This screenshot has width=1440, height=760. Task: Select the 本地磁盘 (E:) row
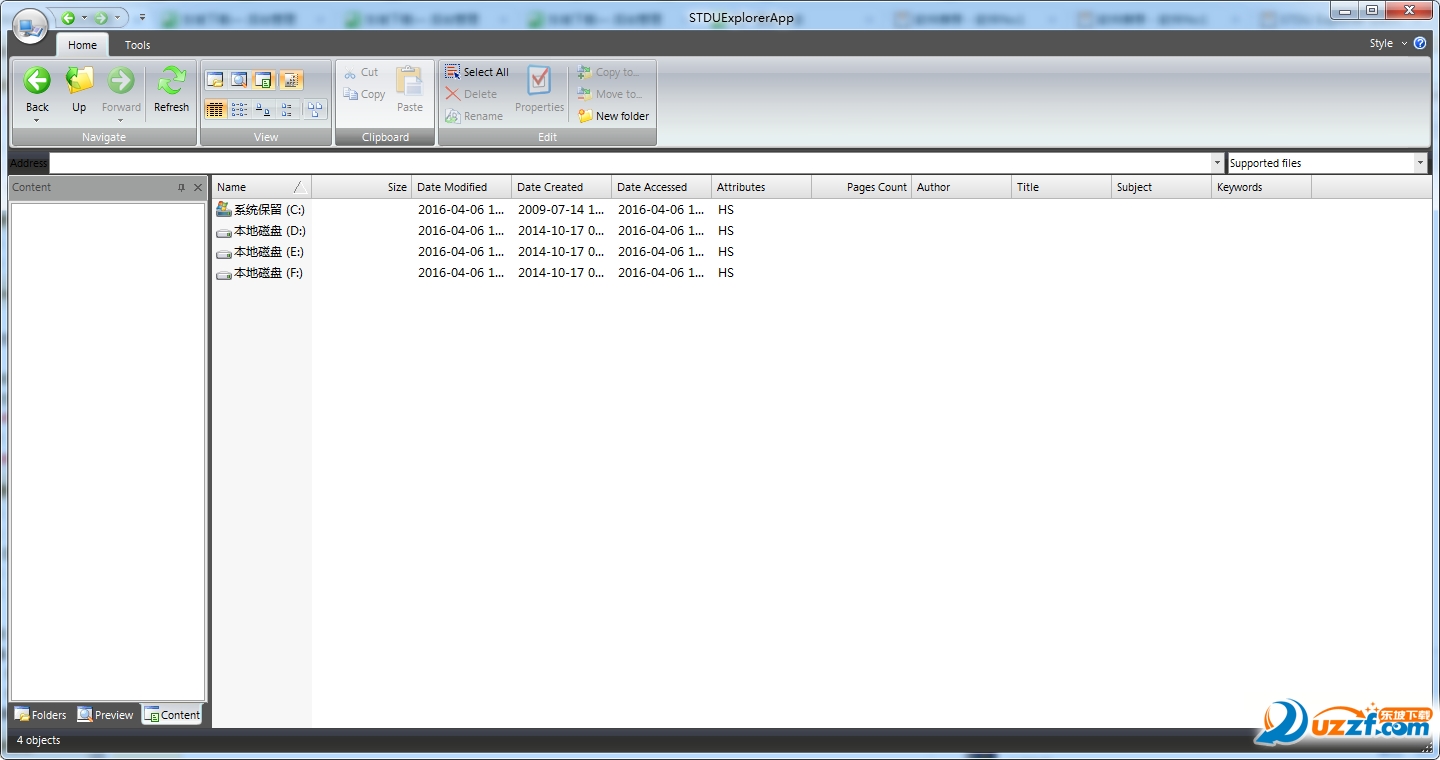261,252
